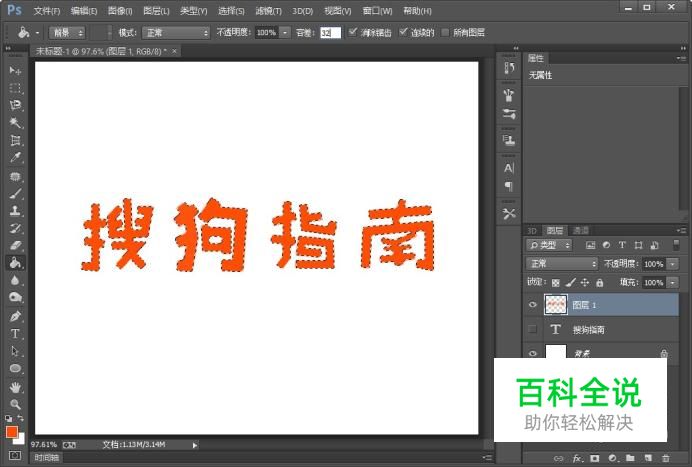Select the Eyedropper tool
Image resolution: width=692 pixels, height=467 pixels.
click(15, 158)
